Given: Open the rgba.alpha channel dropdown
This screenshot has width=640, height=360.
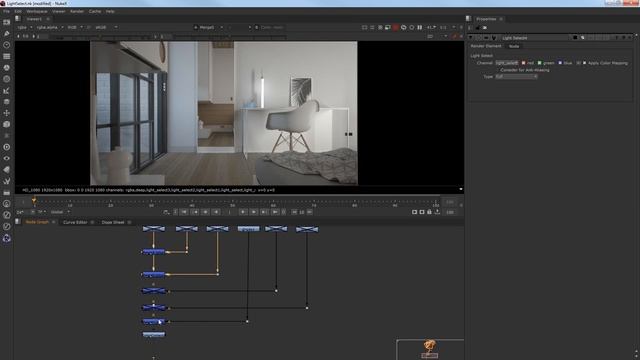Looking at the screenshot, I should (50, 27).
